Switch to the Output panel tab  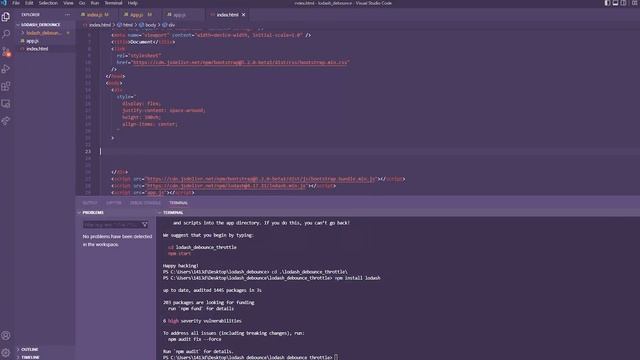(x=90, y=203)
